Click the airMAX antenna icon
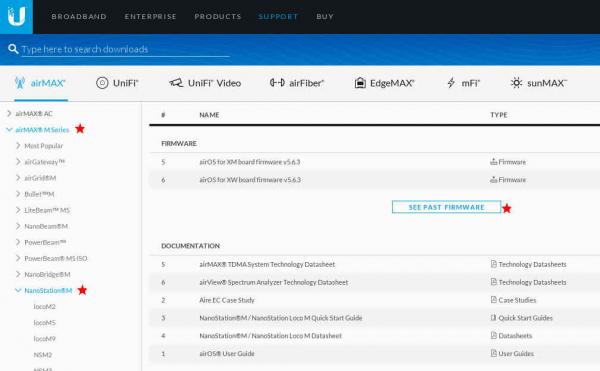Viewport: 600px width, 371px height. 20,83
